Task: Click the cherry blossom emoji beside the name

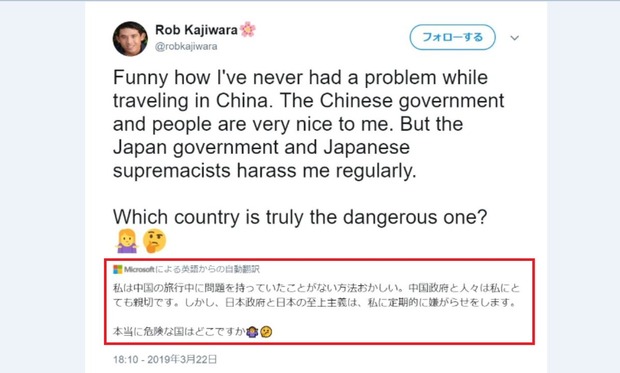Action: point(248,29)
